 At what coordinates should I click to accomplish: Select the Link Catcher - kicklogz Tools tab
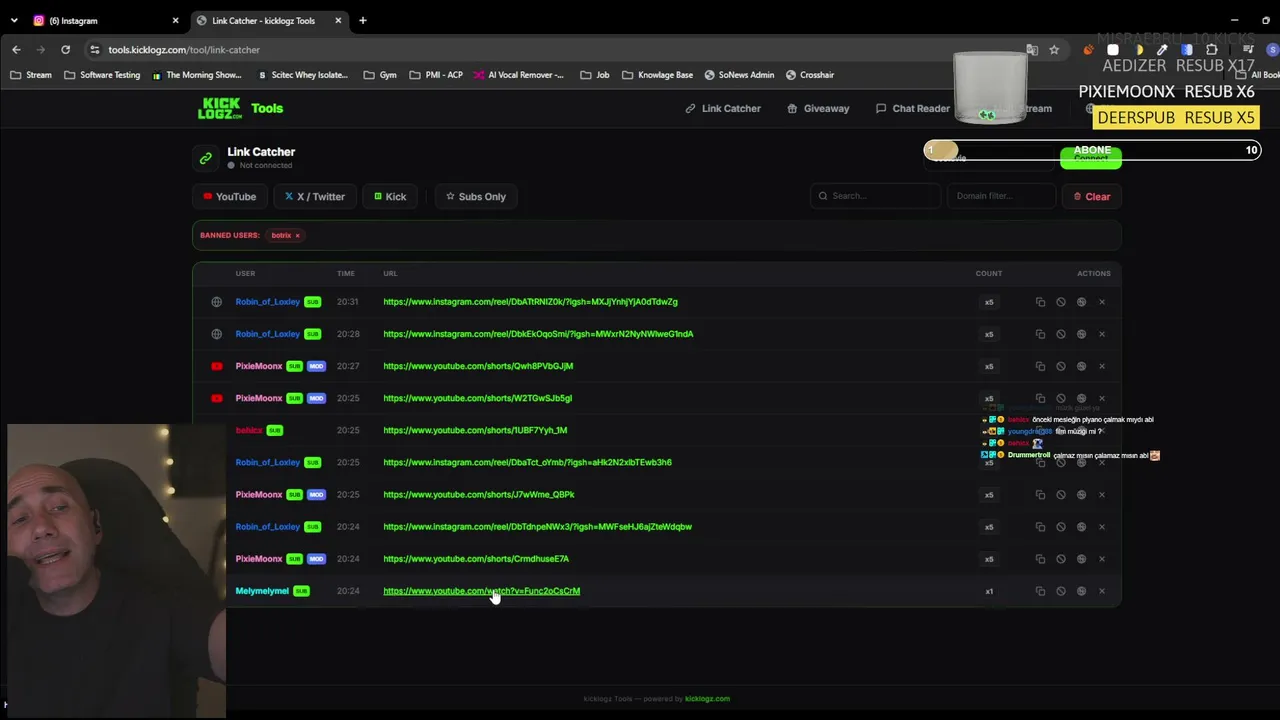tap(269, 20)
